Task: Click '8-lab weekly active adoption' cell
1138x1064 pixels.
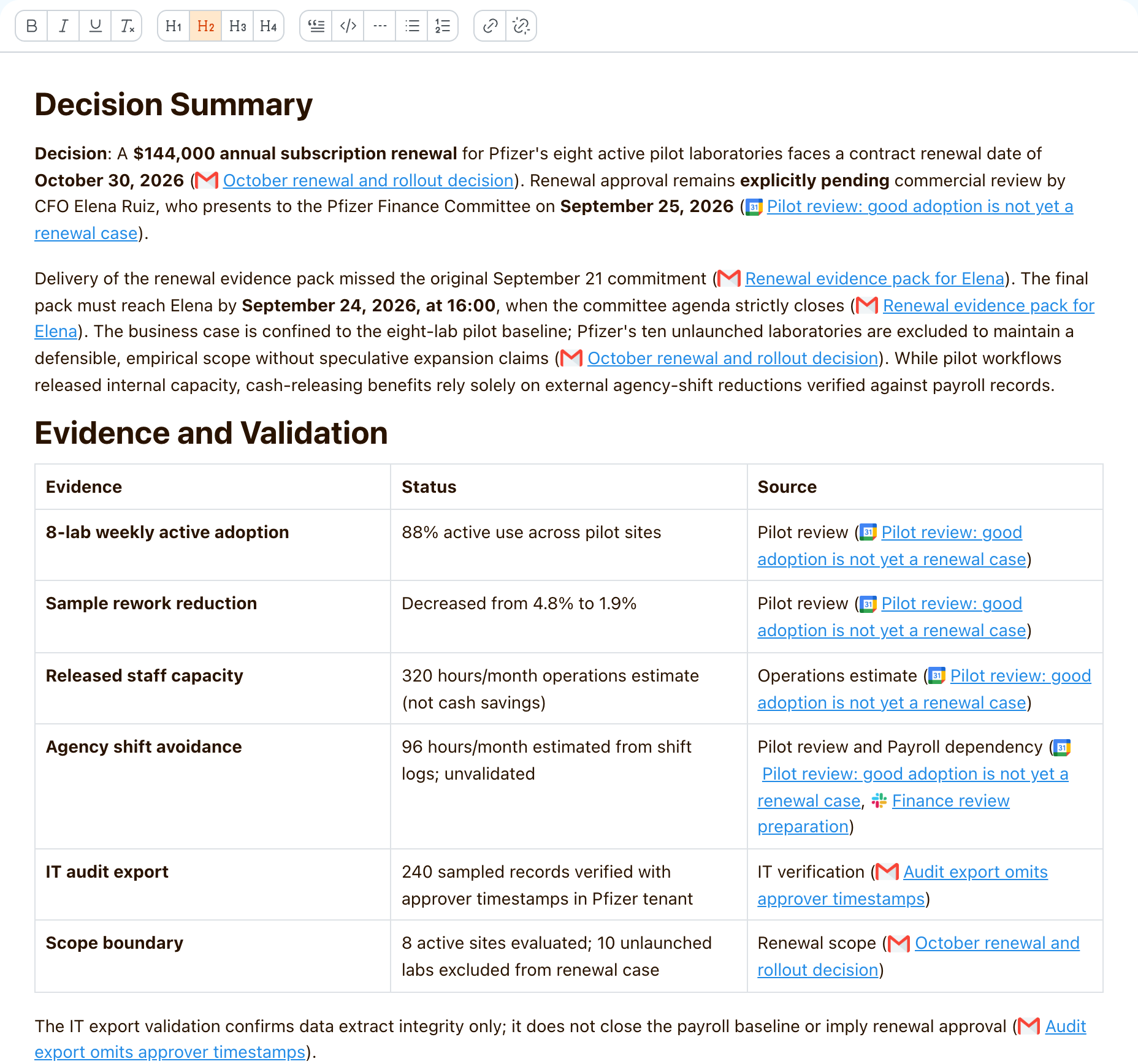Action: 213,545
